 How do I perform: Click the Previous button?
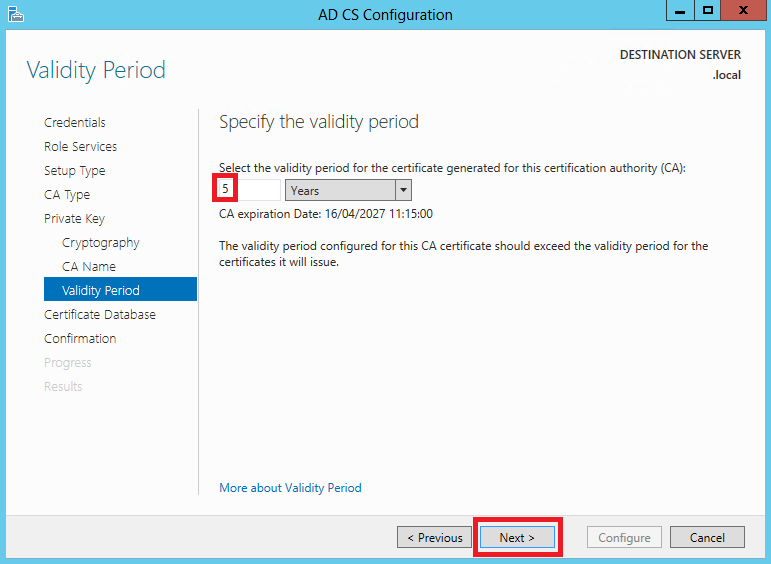point(435,538)
